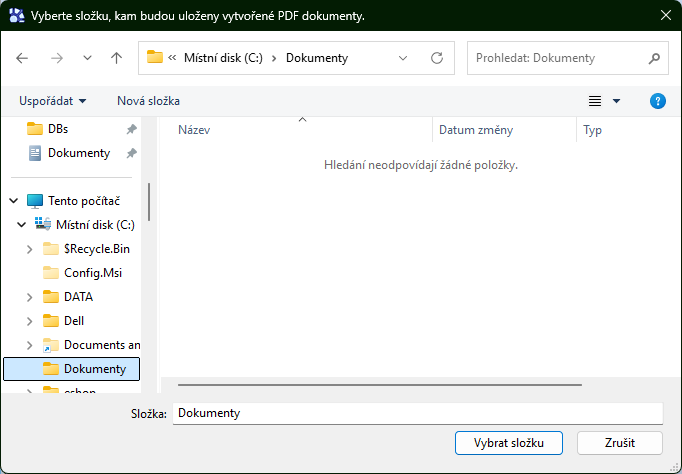Click the search magnifier icon

(x=653, y=58)
